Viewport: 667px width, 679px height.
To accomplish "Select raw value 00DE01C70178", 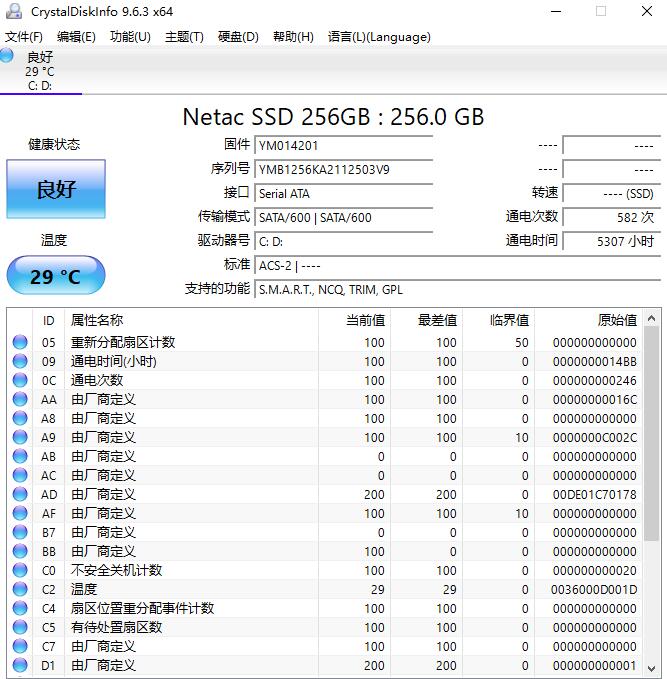I will pos(594,495).
